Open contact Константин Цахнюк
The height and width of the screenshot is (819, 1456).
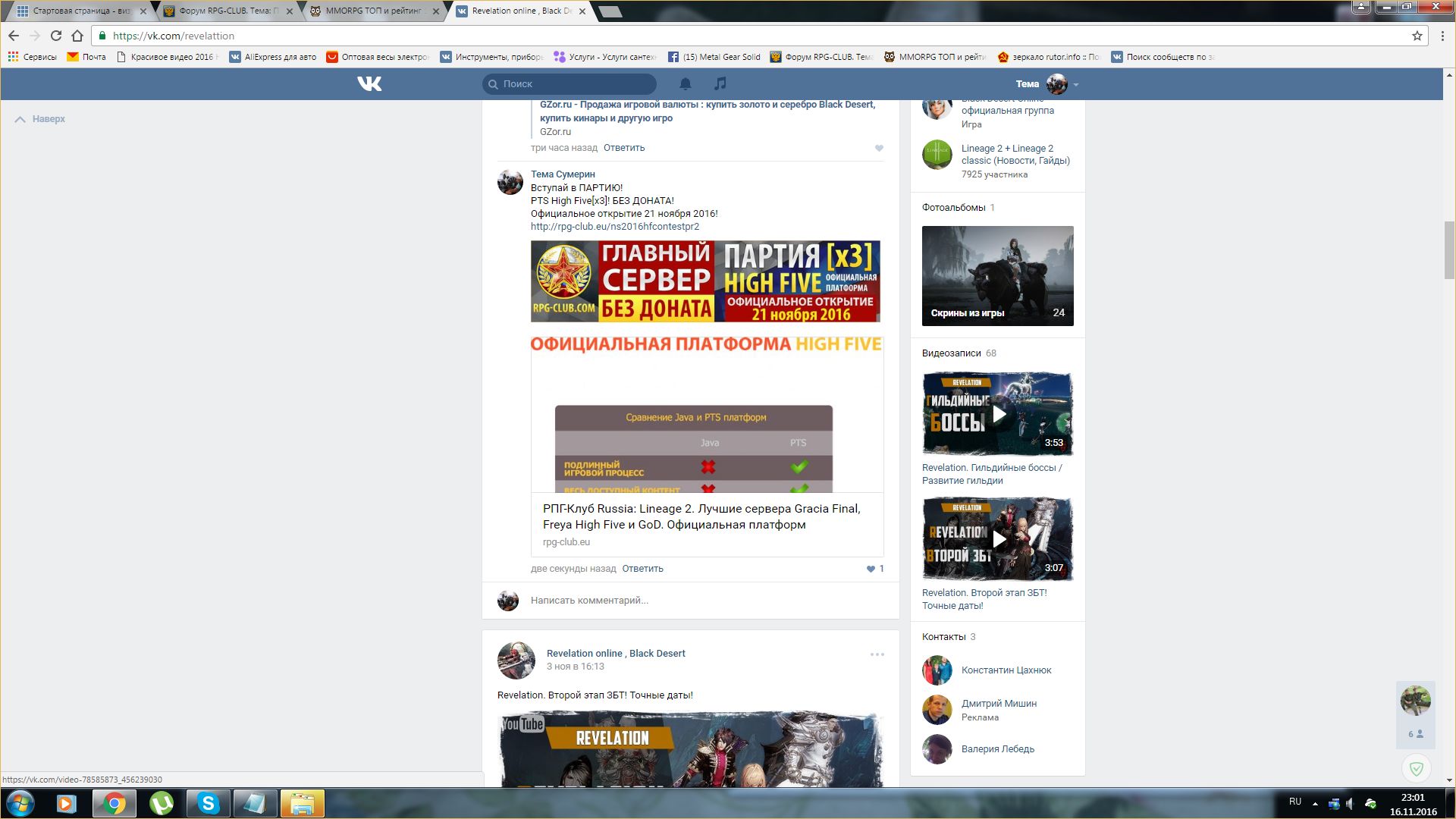[x=1006, y=670]
